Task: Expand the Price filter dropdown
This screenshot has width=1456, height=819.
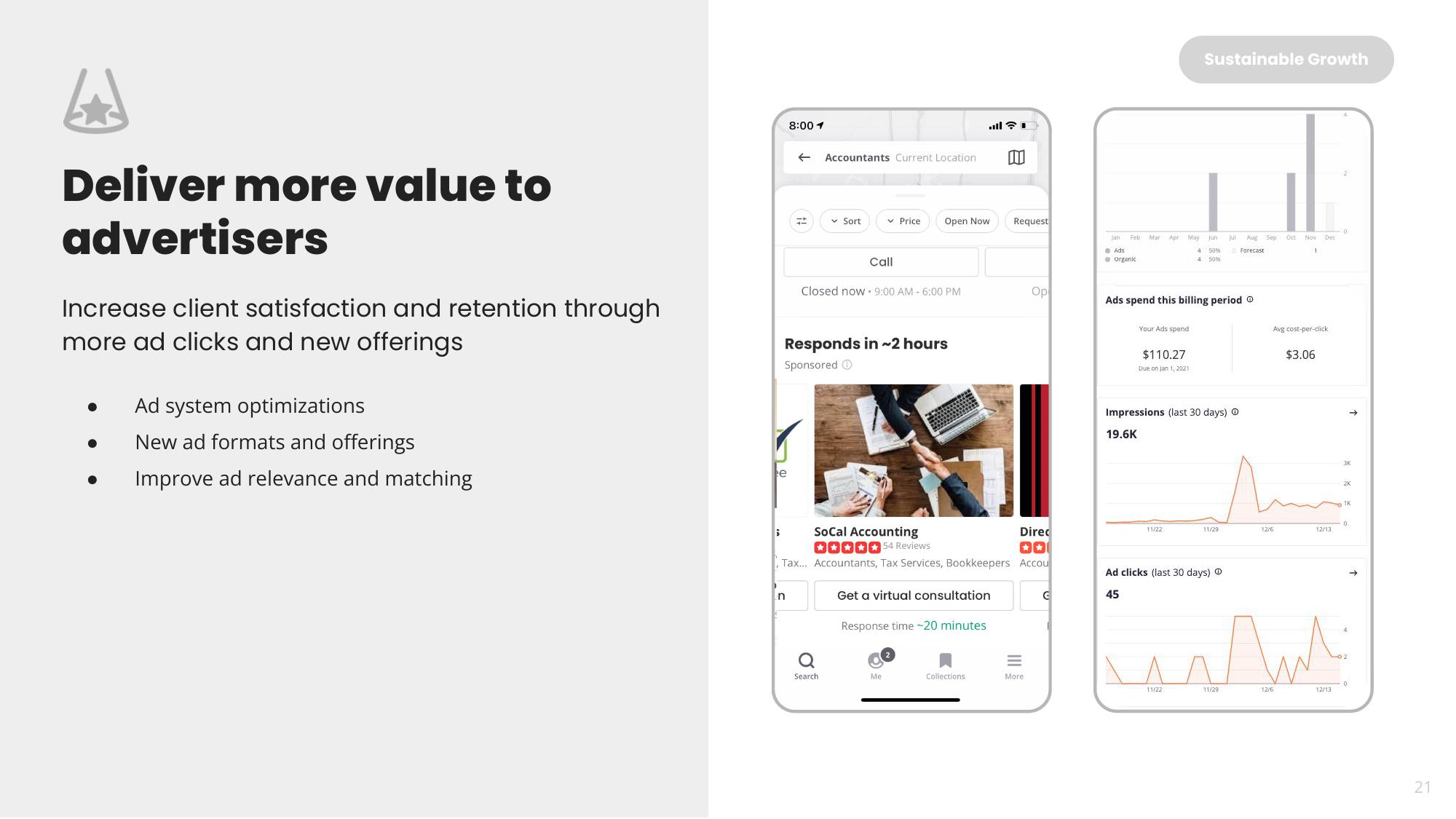Action: (903, 221)
